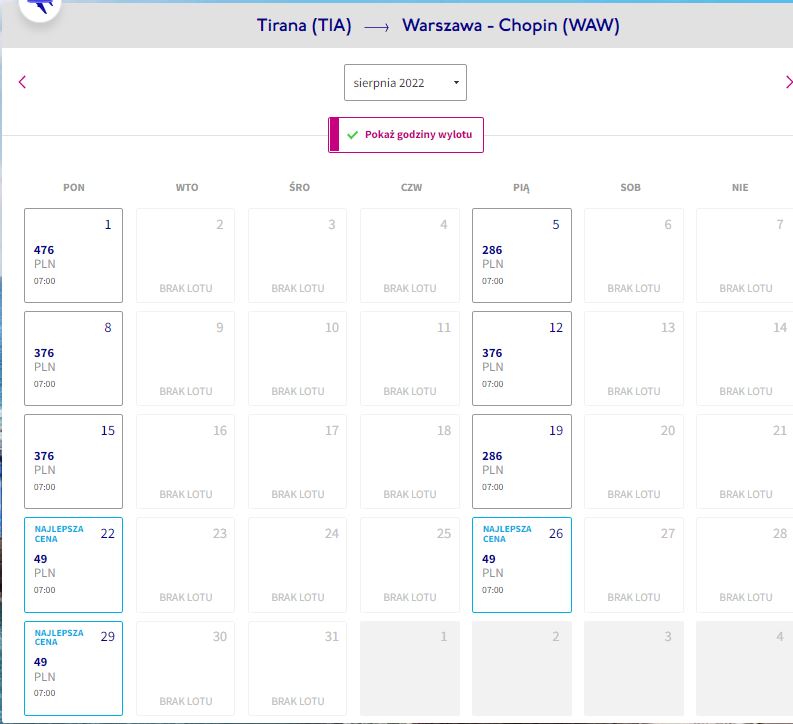This screenshot has height=724, width=793.
Task: Click unavailable August 20 cell
Action: coord(634,462)
